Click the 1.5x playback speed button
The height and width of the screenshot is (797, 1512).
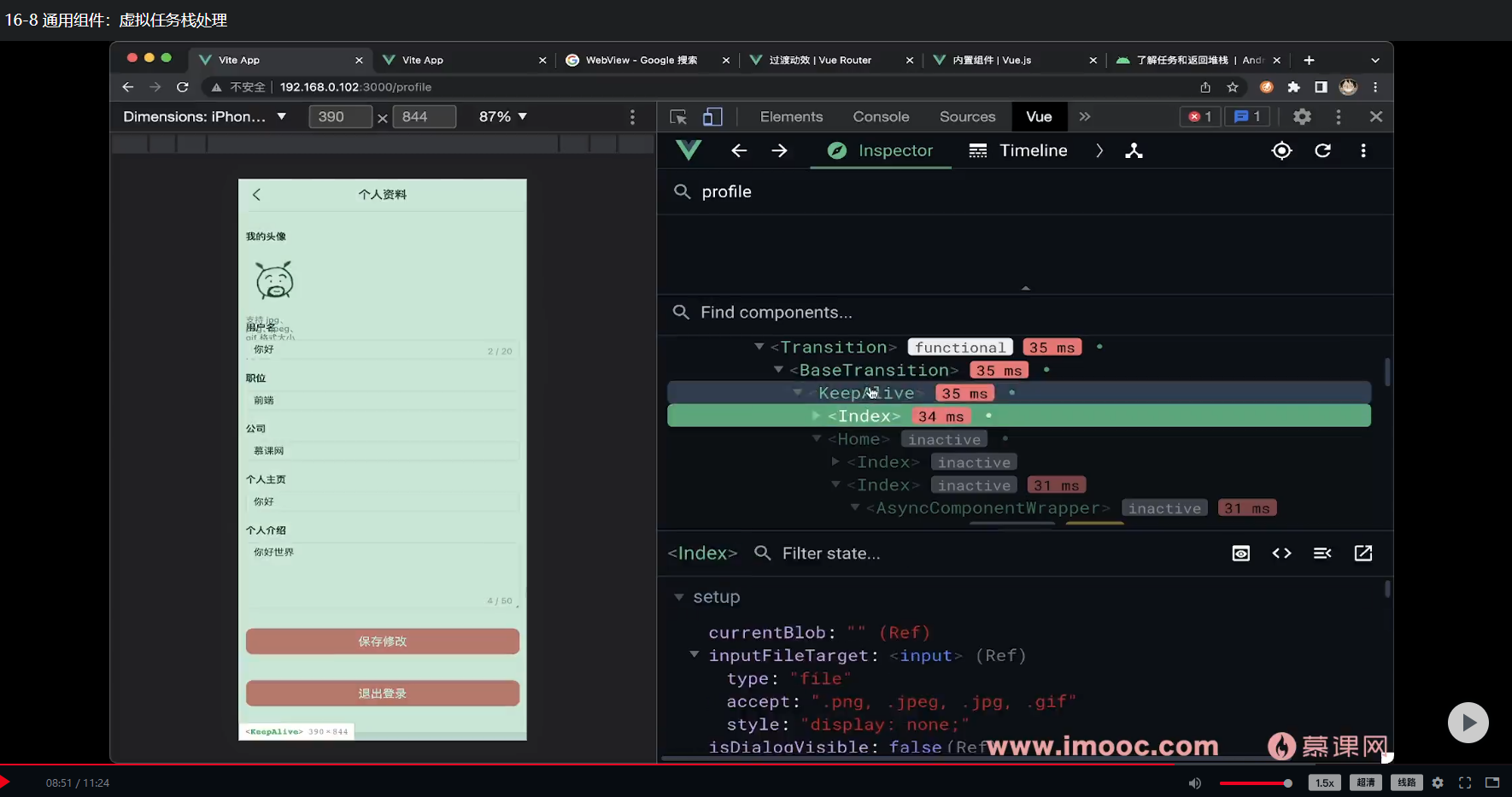(x=1325, y=782)
